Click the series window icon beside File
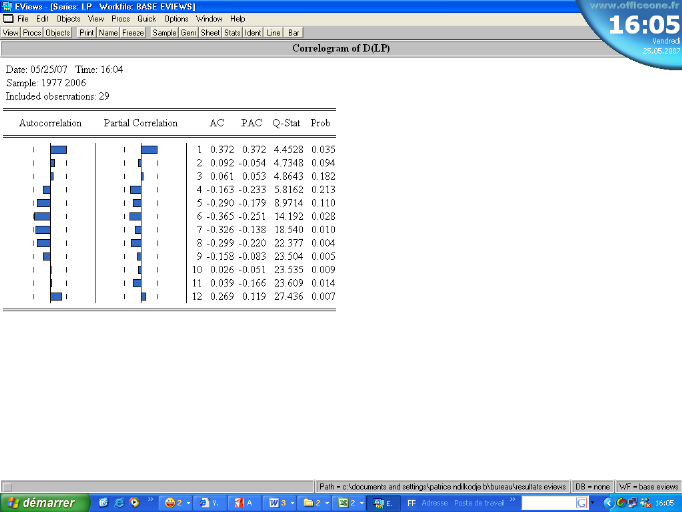The width and height of the screenshot is (682, 512). (8, 19)
